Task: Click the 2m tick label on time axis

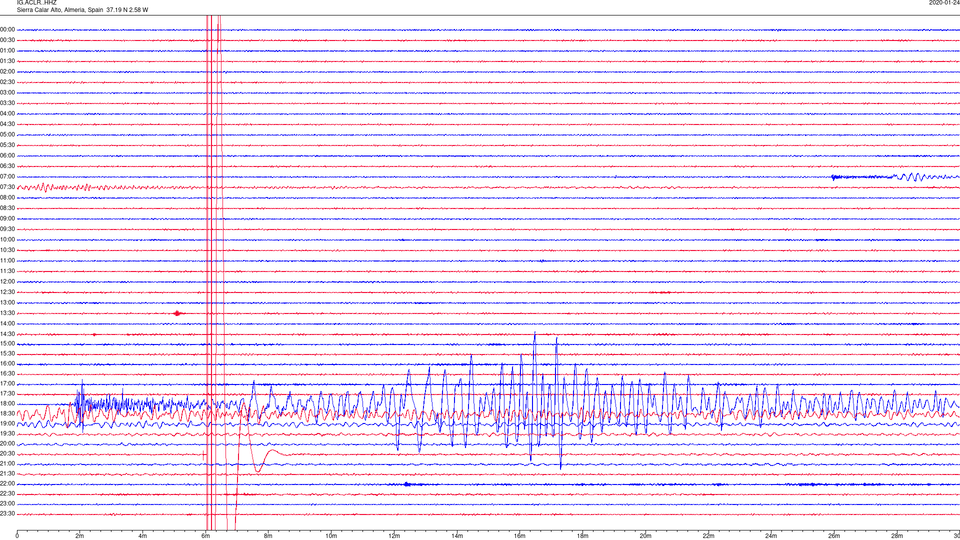Action: 80,536
